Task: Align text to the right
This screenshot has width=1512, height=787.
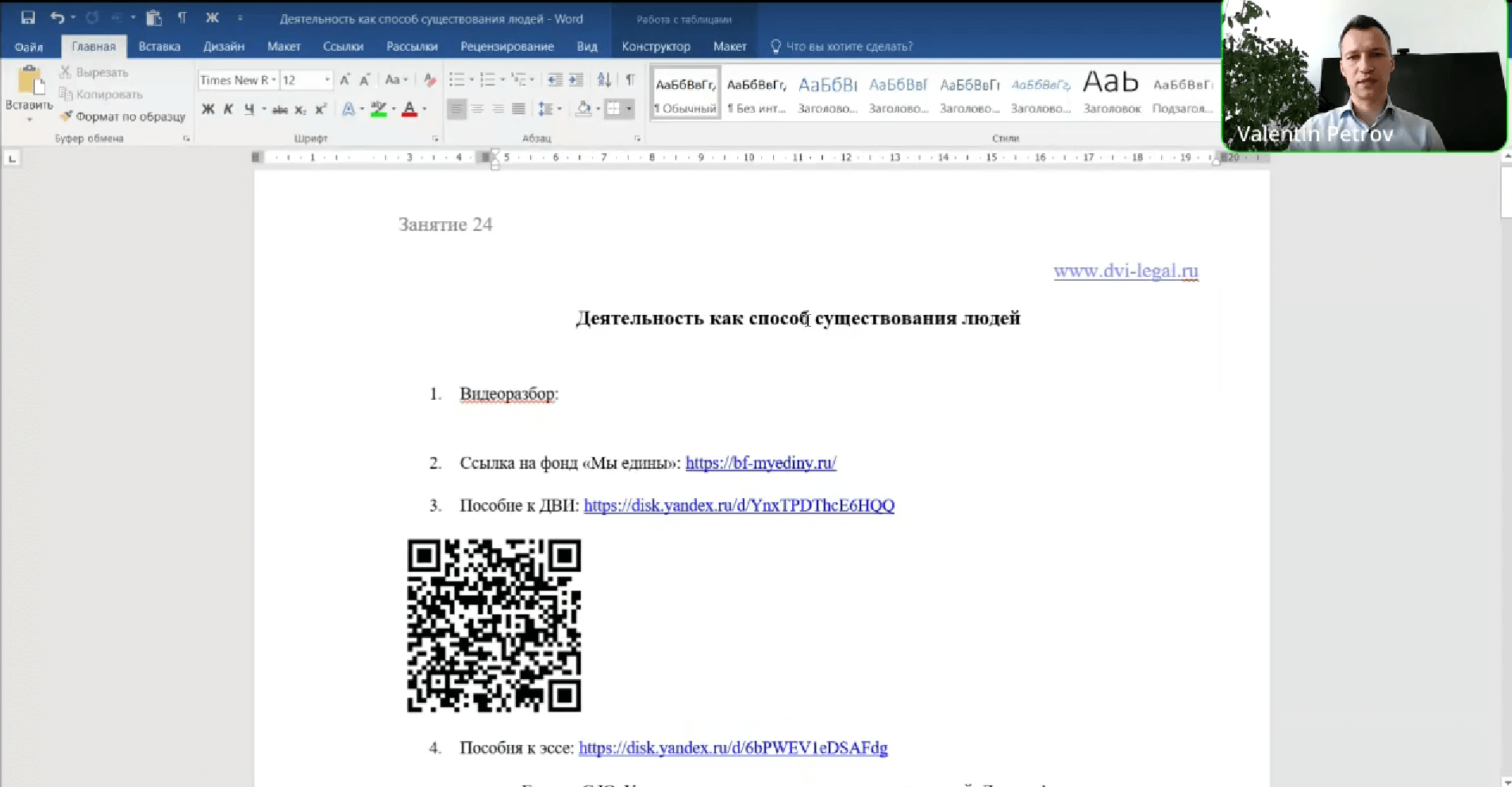Action: click(498, 109)
